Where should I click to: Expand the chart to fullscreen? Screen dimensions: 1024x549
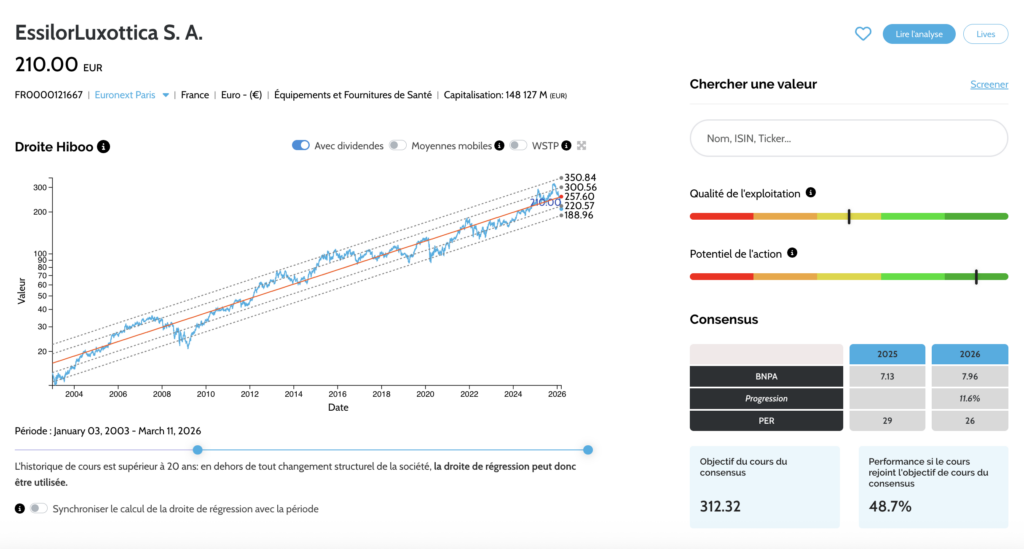(x=581, y=146)
